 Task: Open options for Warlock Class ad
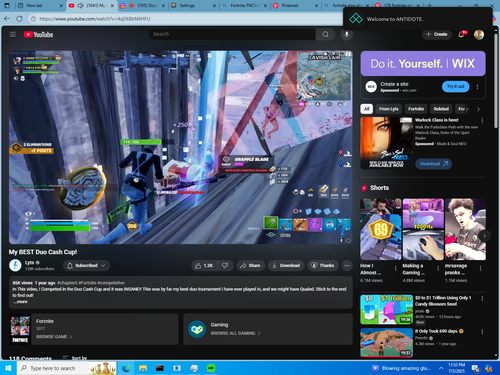click(482, 120)
